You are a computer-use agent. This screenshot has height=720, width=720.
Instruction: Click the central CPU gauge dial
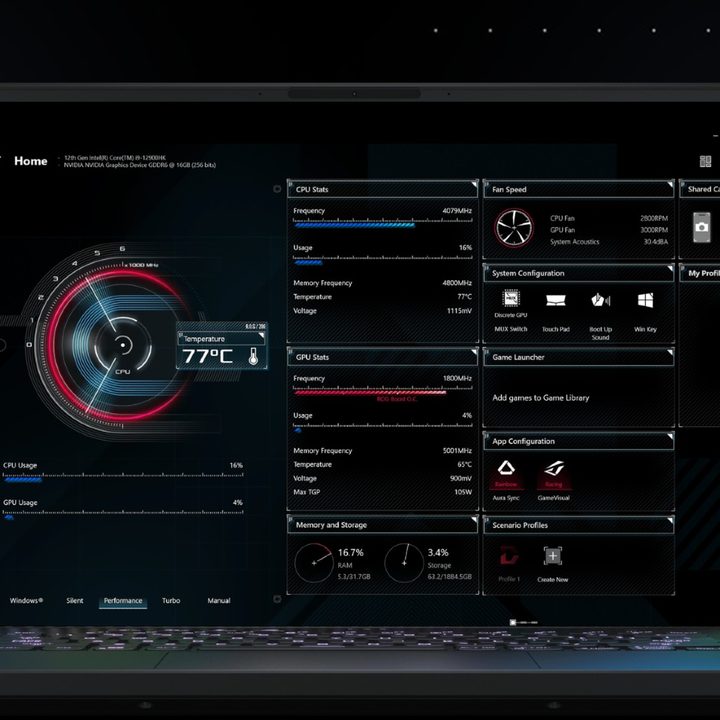tap(122, 344)
